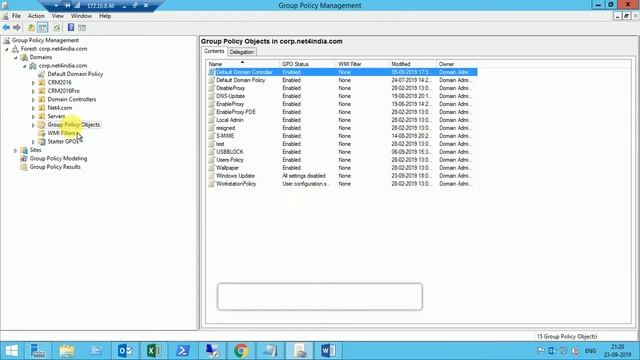Image resolution: width=640 pixels, height=360 pixels.
Task: Expand the Domain Controllers node
Action: [x=33, y=100]
